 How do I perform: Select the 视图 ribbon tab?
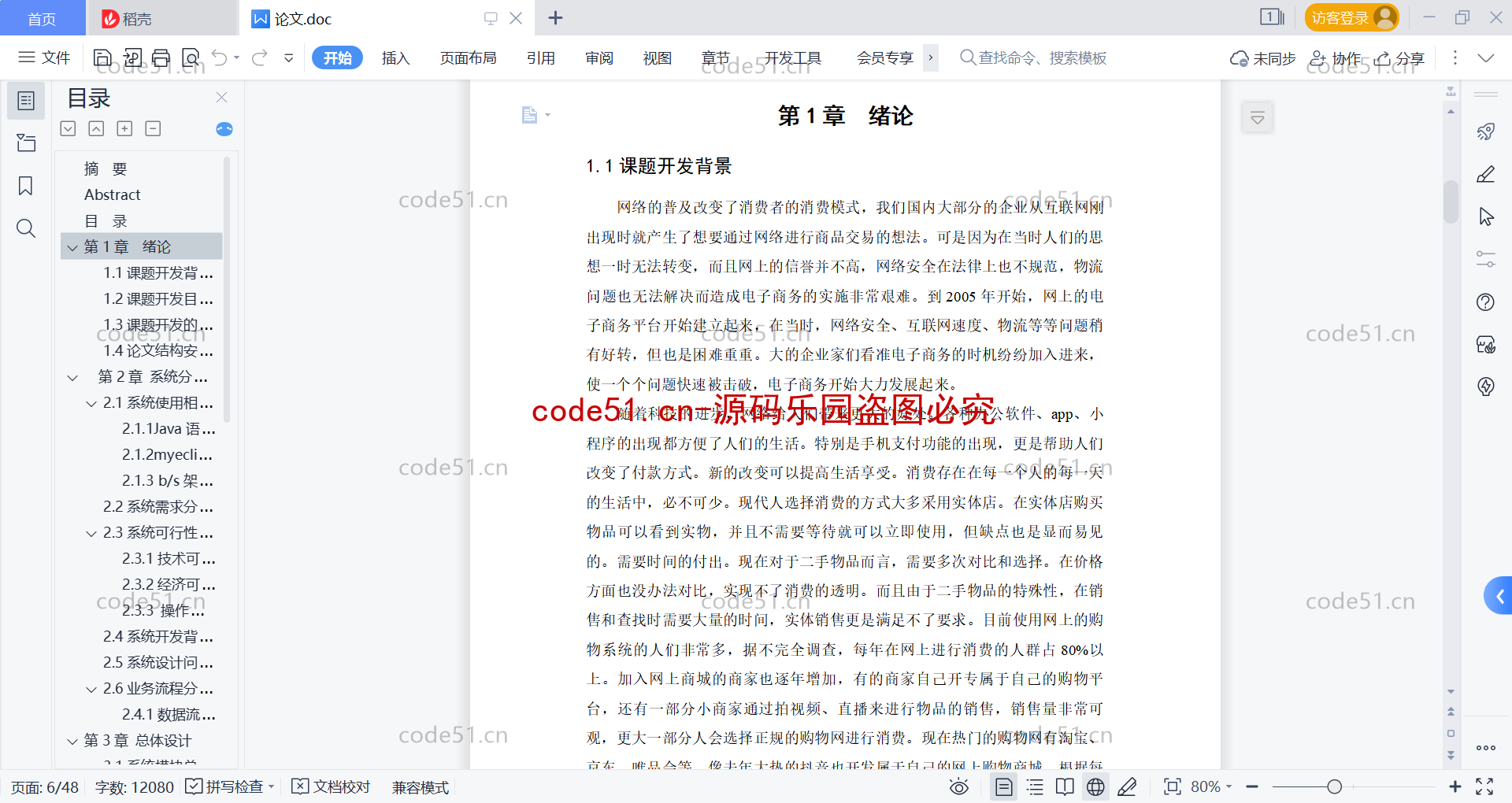pyautogui.click(x=657, y=57)
